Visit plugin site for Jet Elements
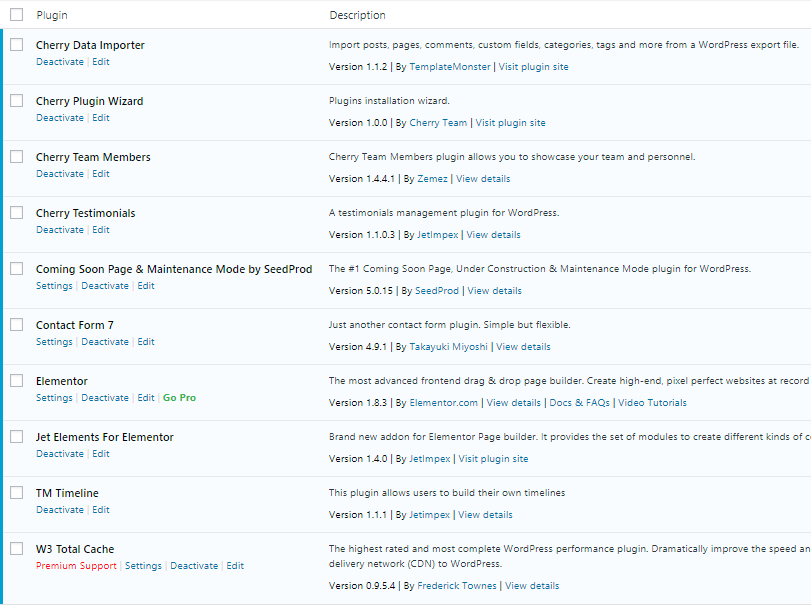Screen dimensions: 811x605 pos(492,459)
